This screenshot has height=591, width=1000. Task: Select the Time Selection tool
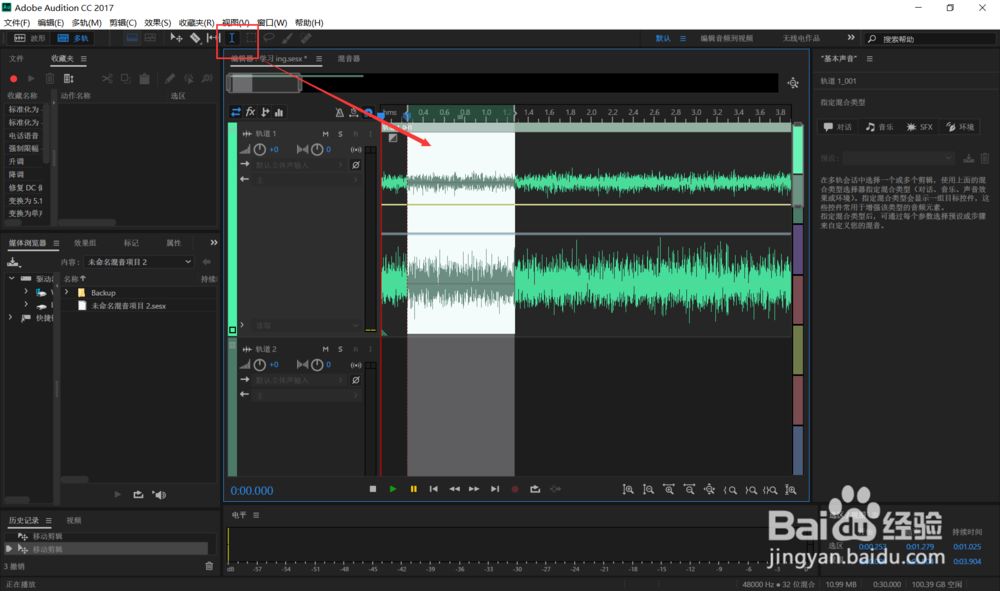click(x=232, y=38)
